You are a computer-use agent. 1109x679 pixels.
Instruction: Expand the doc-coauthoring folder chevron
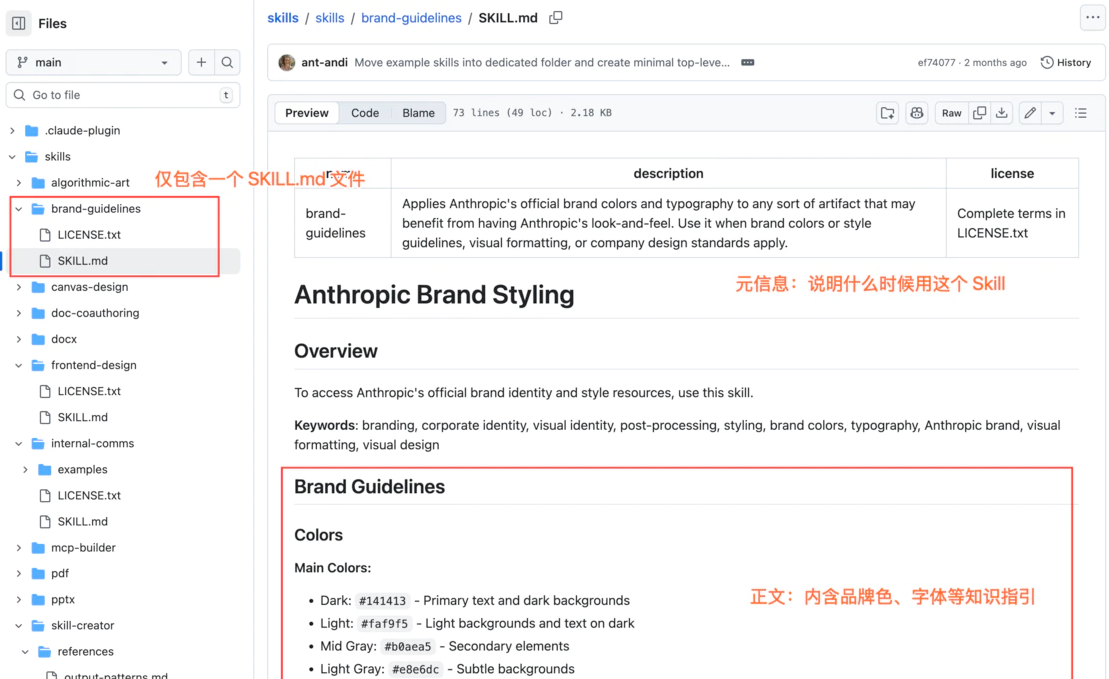(x=19, y=313)
